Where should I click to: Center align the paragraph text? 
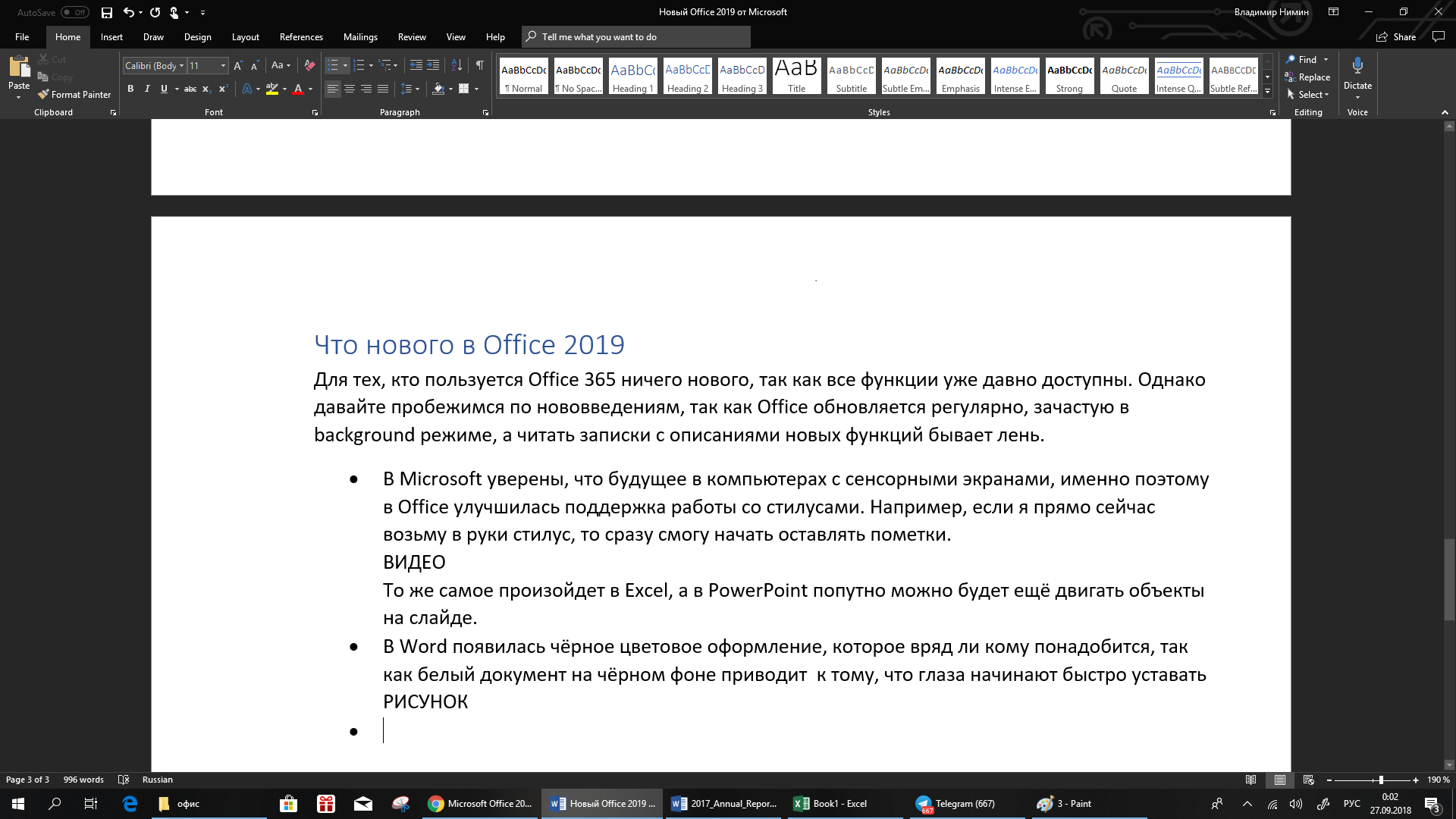pyautogui.click(x=350, y=89)
